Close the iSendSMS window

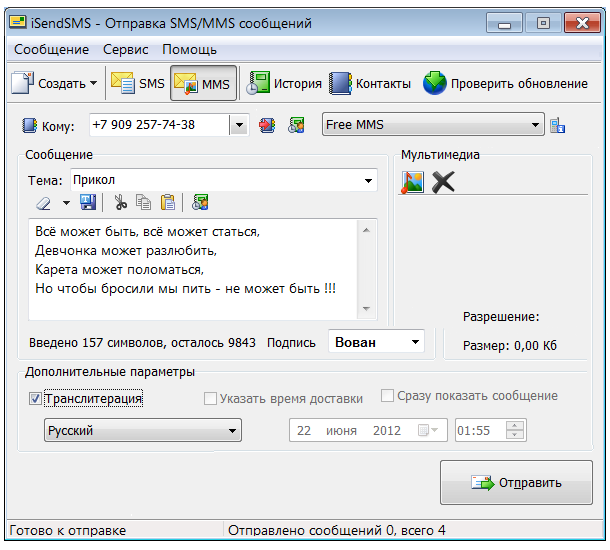[x=582, y=23]
